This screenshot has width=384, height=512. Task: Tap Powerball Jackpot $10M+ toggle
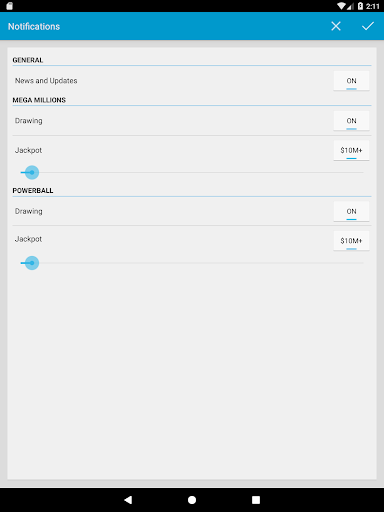[x=351, y=241]
